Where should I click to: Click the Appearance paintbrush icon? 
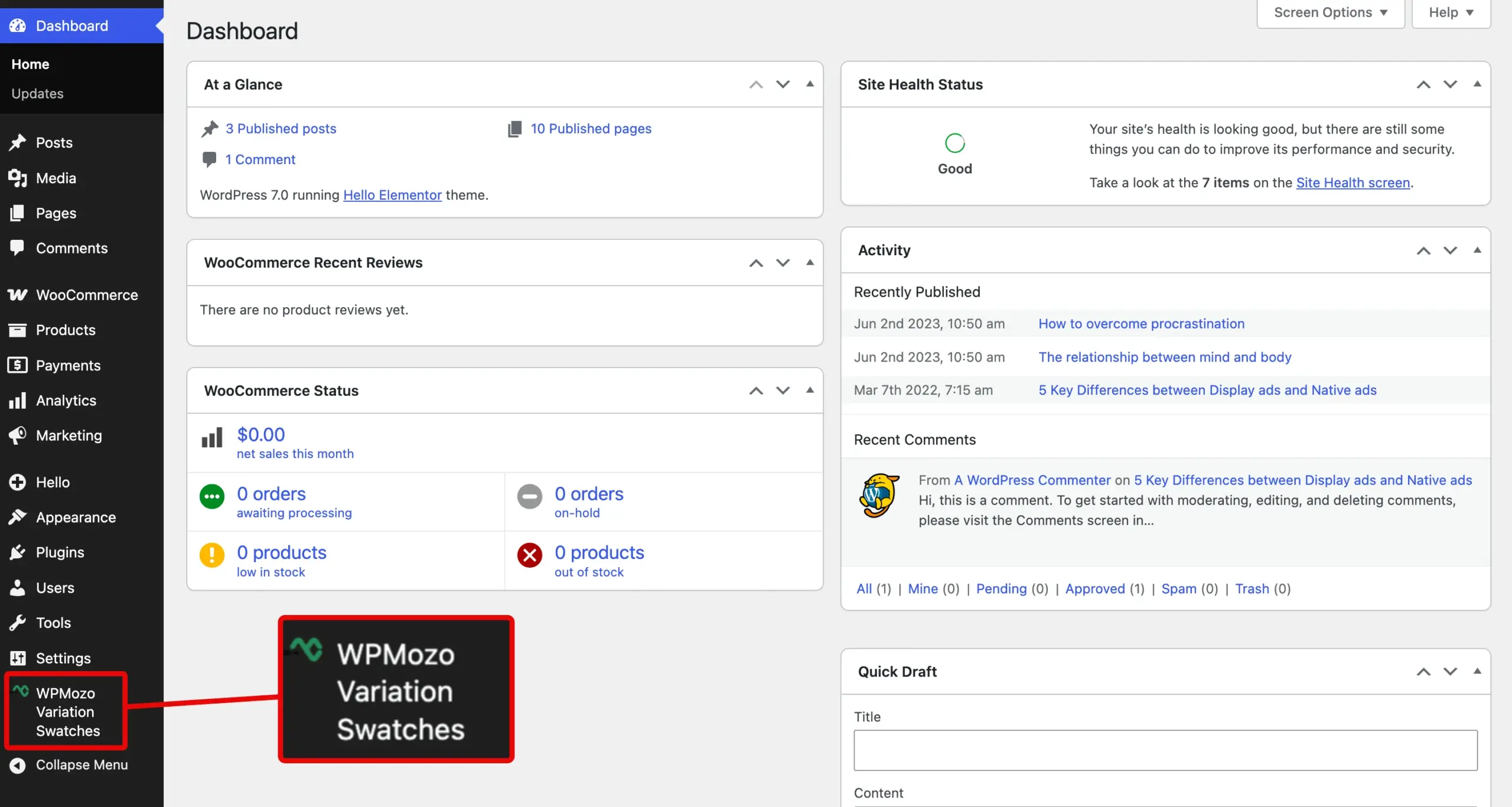pos(18,517)
